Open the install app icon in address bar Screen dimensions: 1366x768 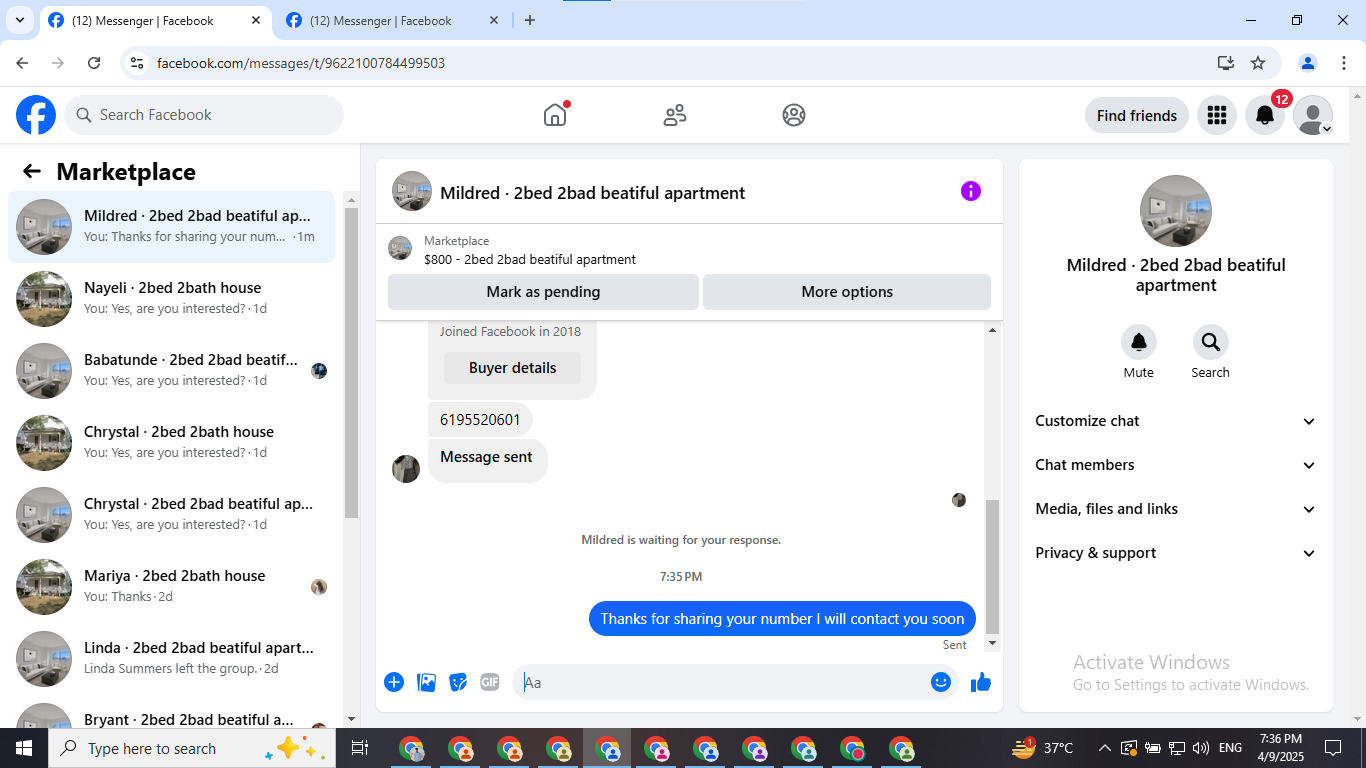1226,63
